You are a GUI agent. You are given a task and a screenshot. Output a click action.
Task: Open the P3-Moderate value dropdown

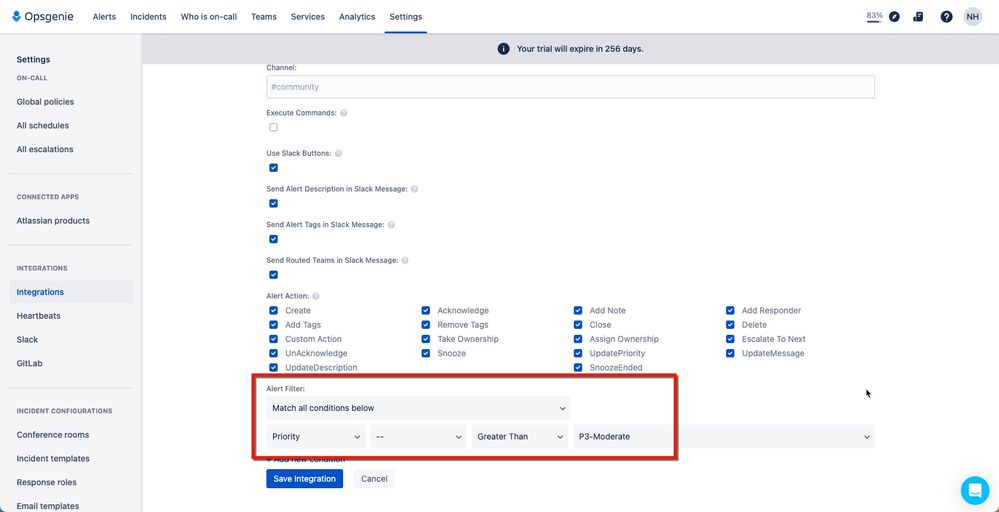pyautogui.click(x=724, y=437)
